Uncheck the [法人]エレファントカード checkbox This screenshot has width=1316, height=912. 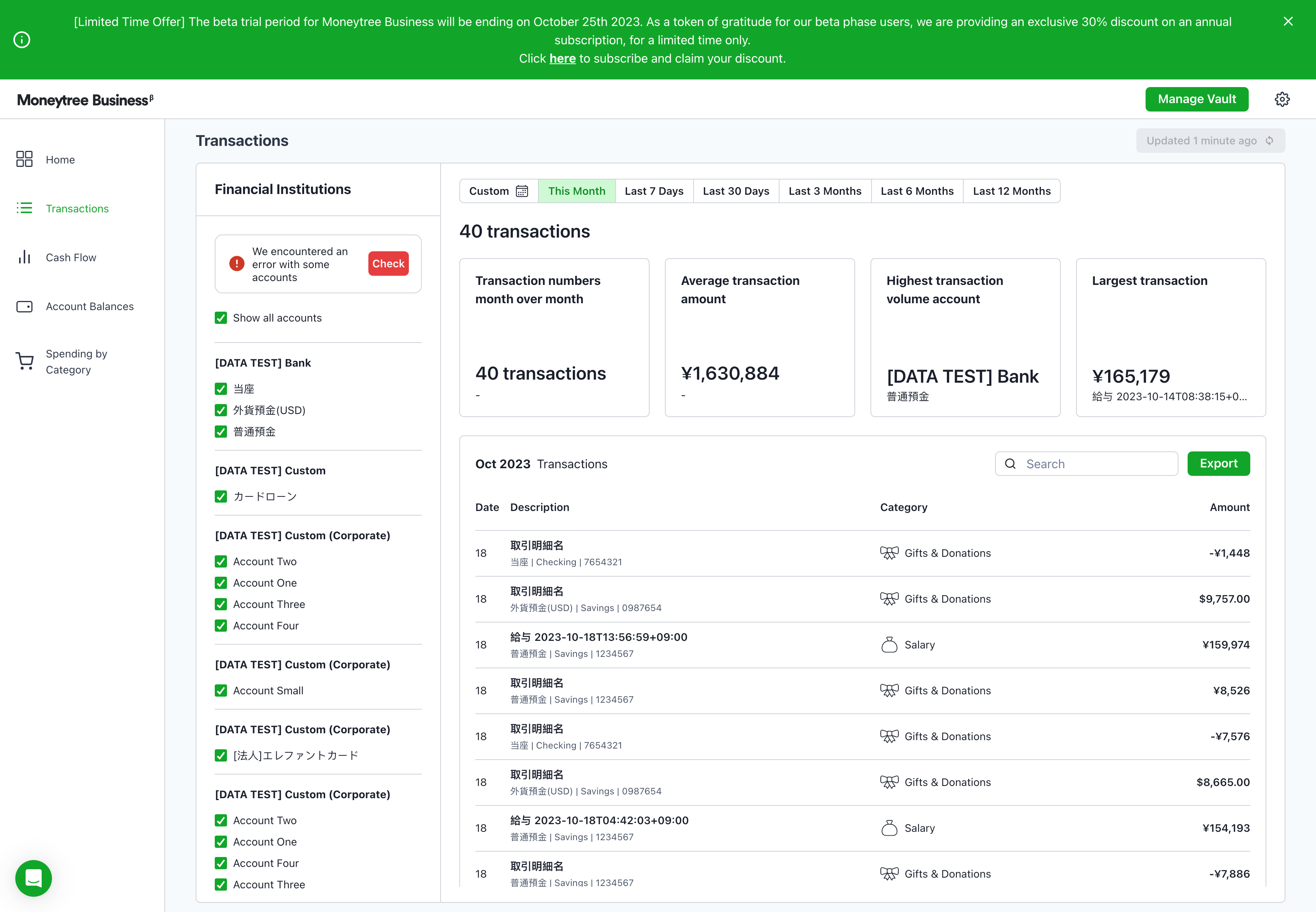(x=220, y=755)
